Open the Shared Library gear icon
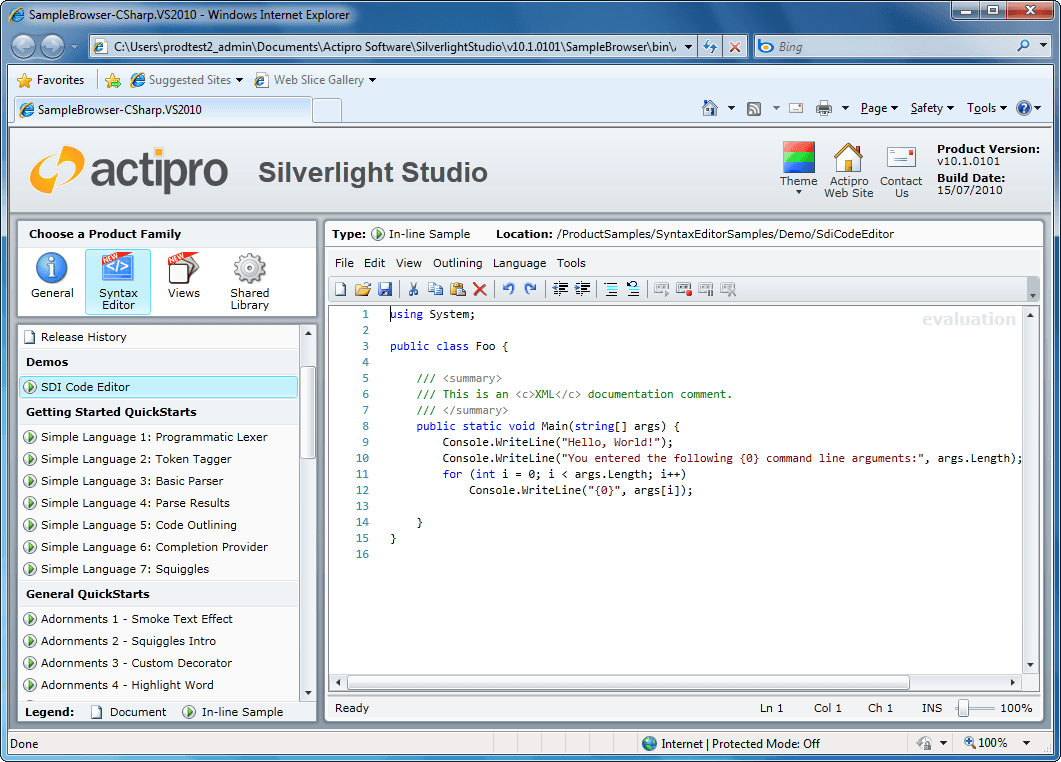 tap(249, 282)
